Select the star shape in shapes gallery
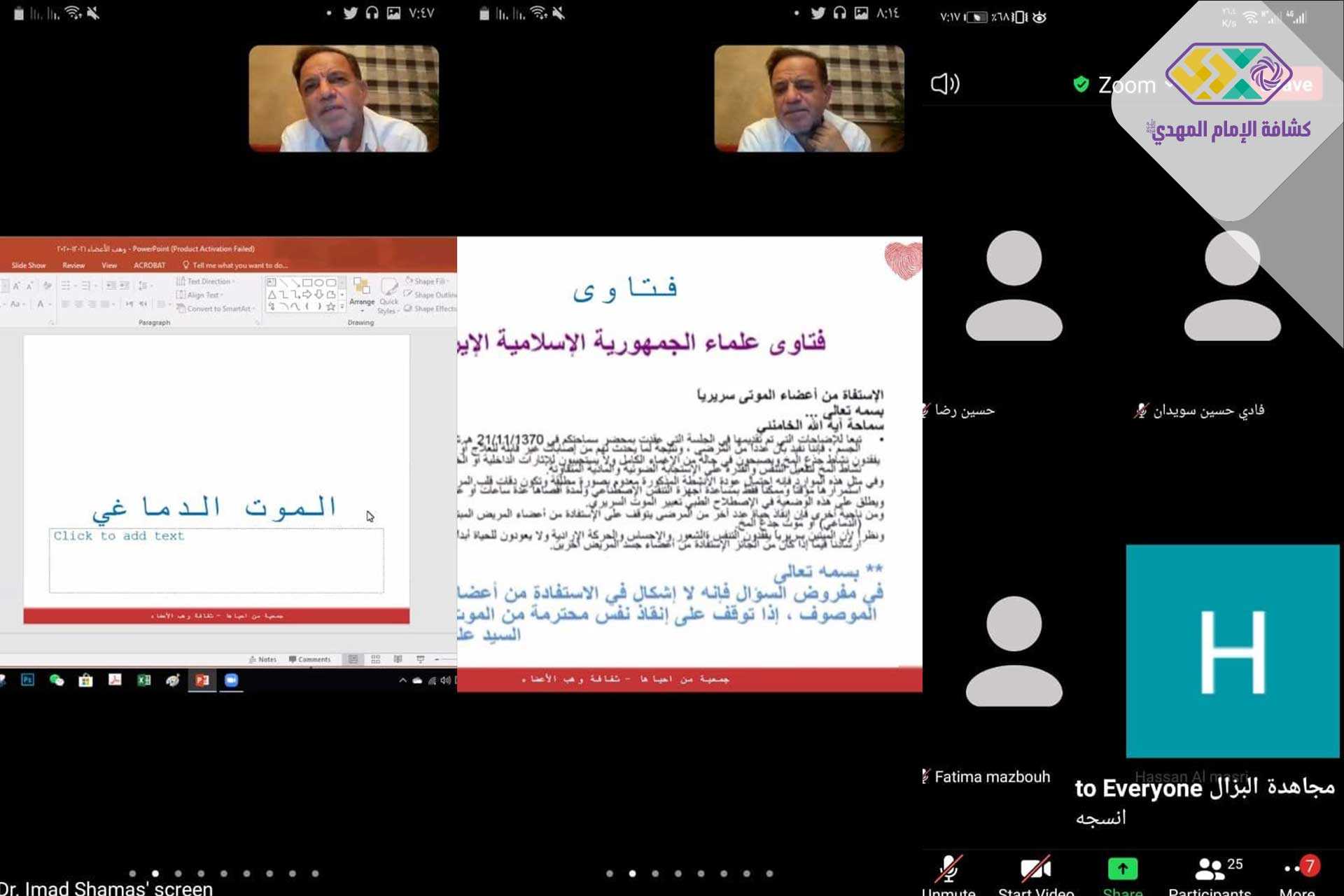Screen dimensions: 1344x896 pyautogui.click(x=330, y=307)
